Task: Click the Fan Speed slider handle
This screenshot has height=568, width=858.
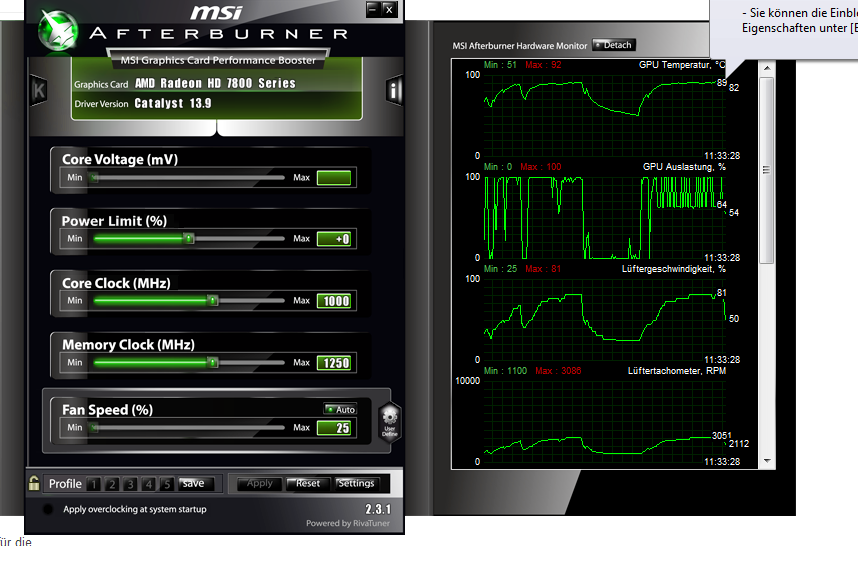Action: [x=95, y=427]
